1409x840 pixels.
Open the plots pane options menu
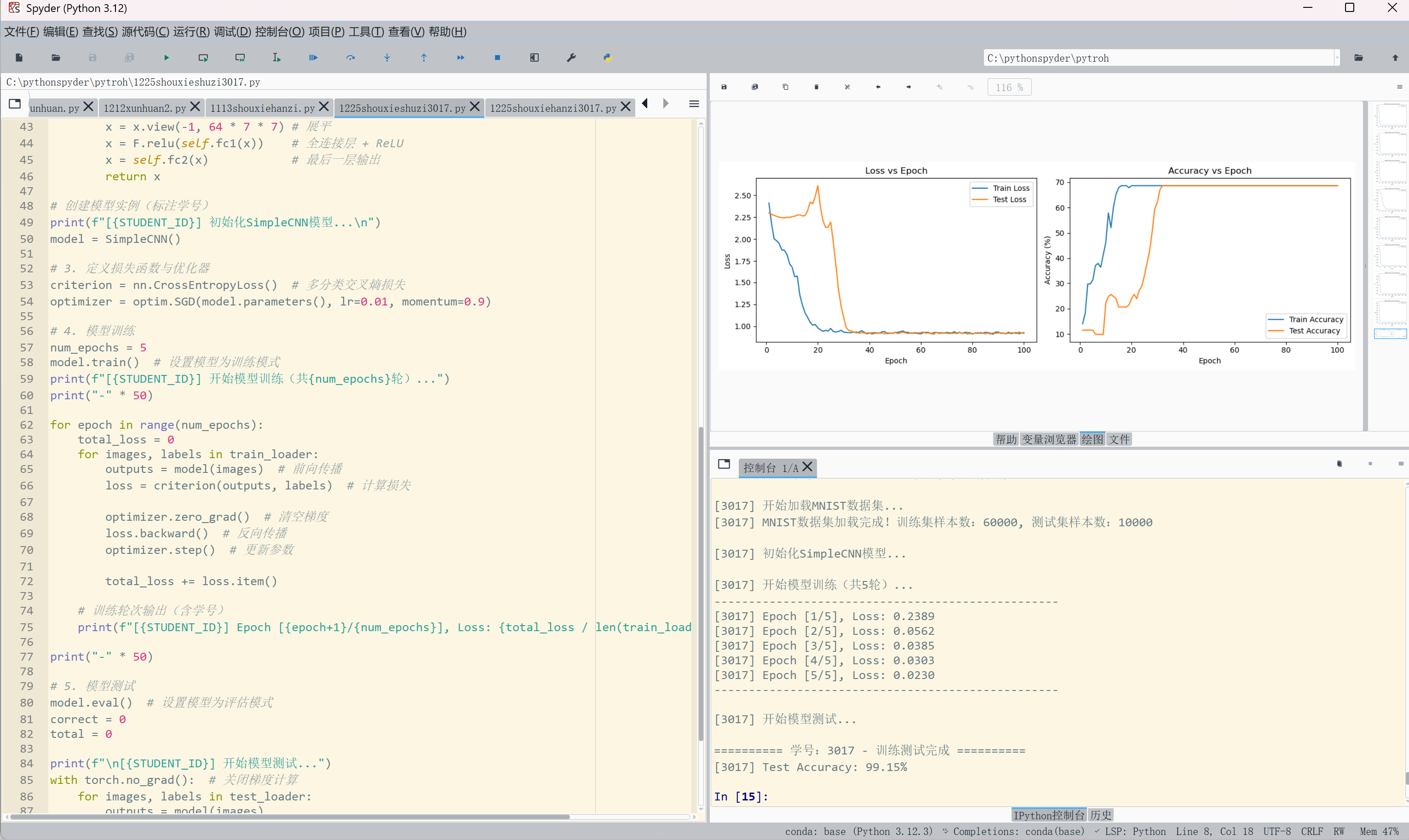[1399, 87]
